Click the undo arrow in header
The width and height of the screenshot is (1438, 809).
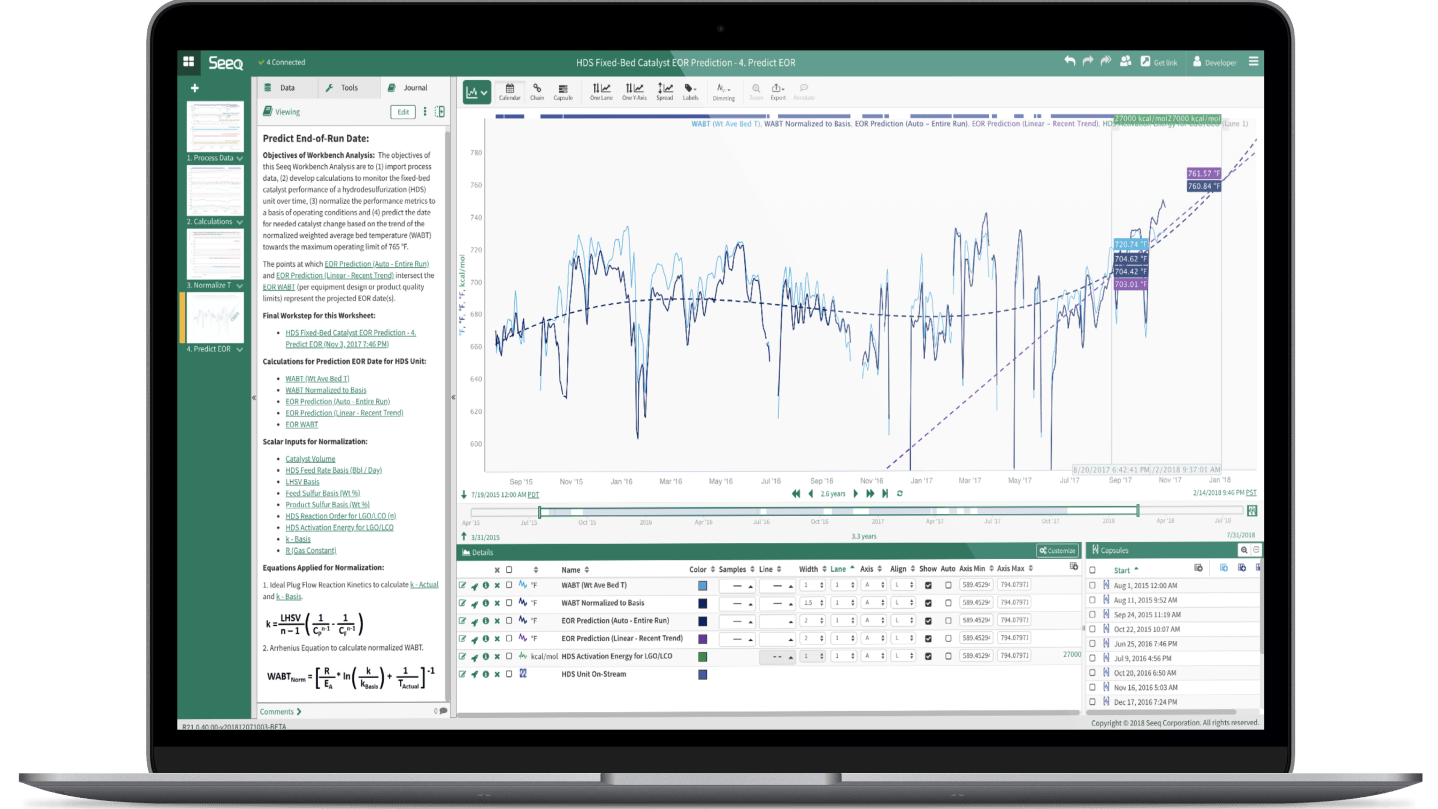click(x=1070, y=62)
